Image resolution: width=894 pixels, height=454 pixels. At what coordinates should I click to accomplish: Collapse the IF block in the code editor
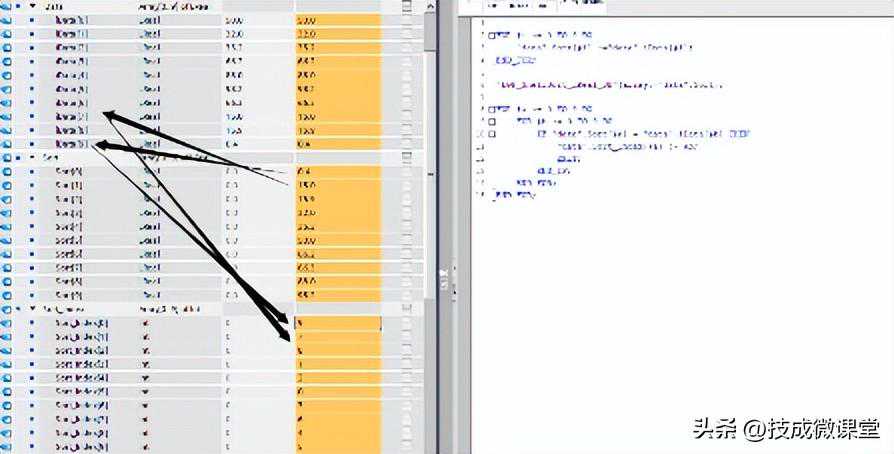[x=491, y=132]
